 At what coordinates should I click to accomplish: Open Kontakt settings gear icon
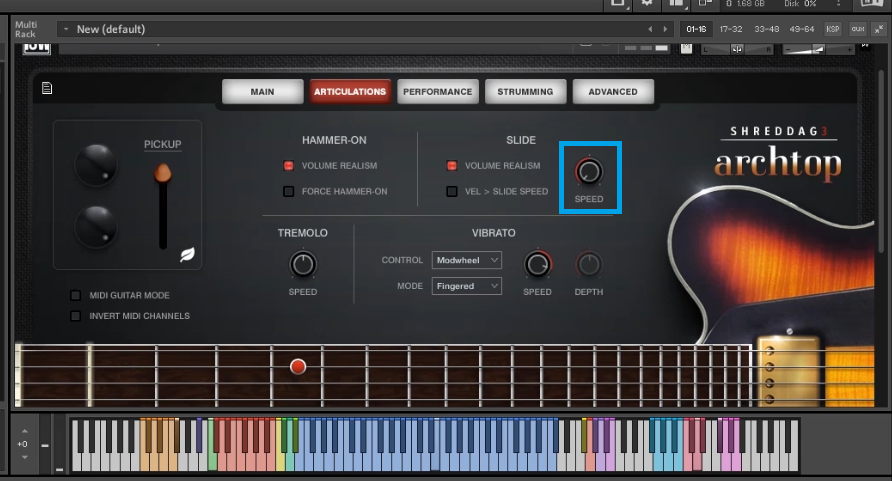pos(647,3)
